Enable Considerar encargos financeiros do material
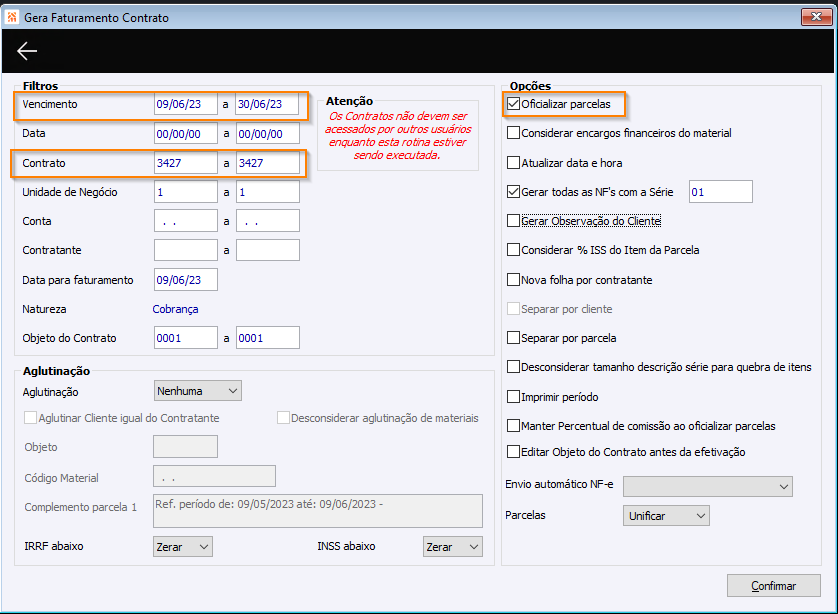Screen dimensions: 838x614 [513, 133]
